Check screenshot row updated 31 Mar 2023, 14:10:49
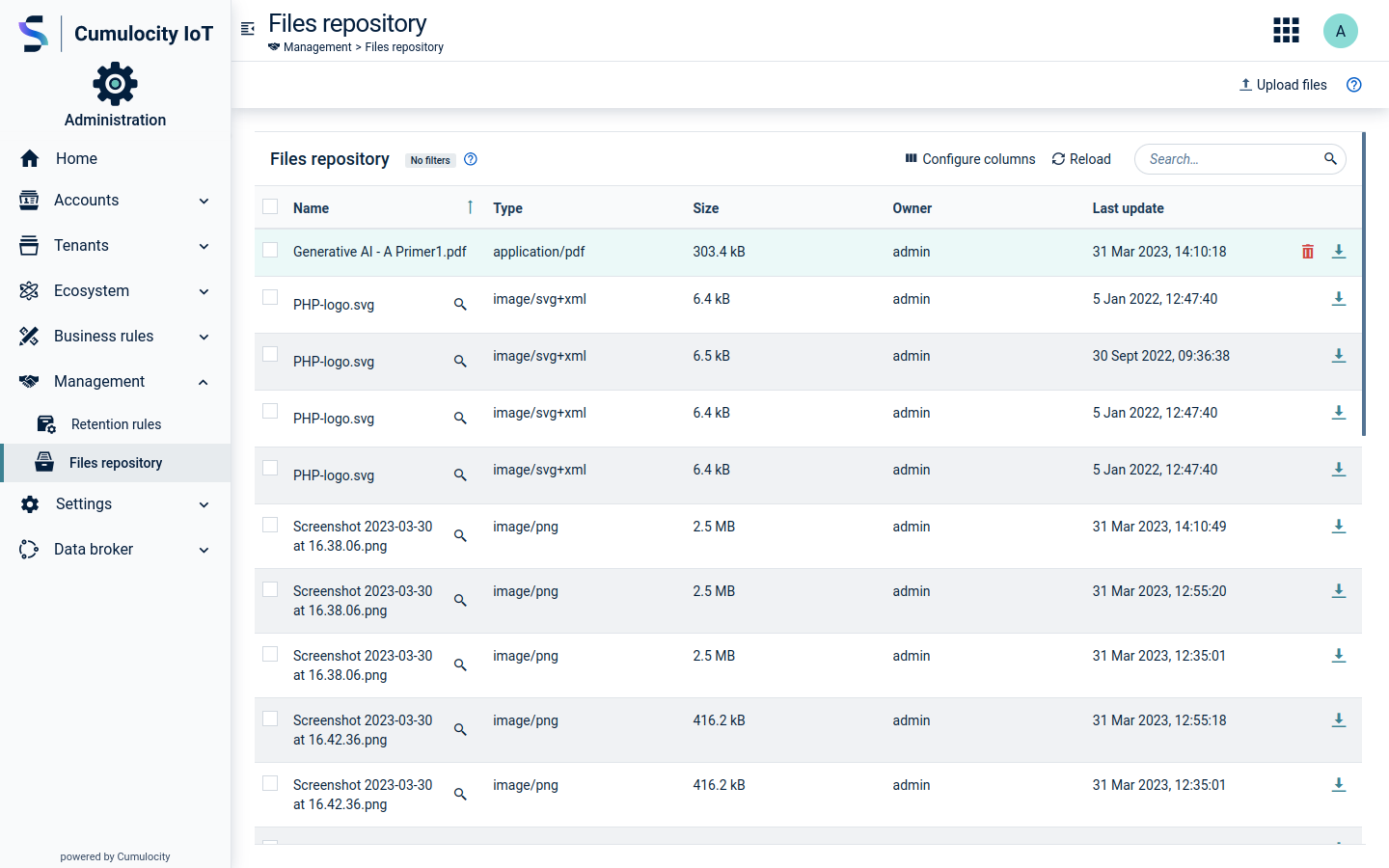 (x=270, y=525)
